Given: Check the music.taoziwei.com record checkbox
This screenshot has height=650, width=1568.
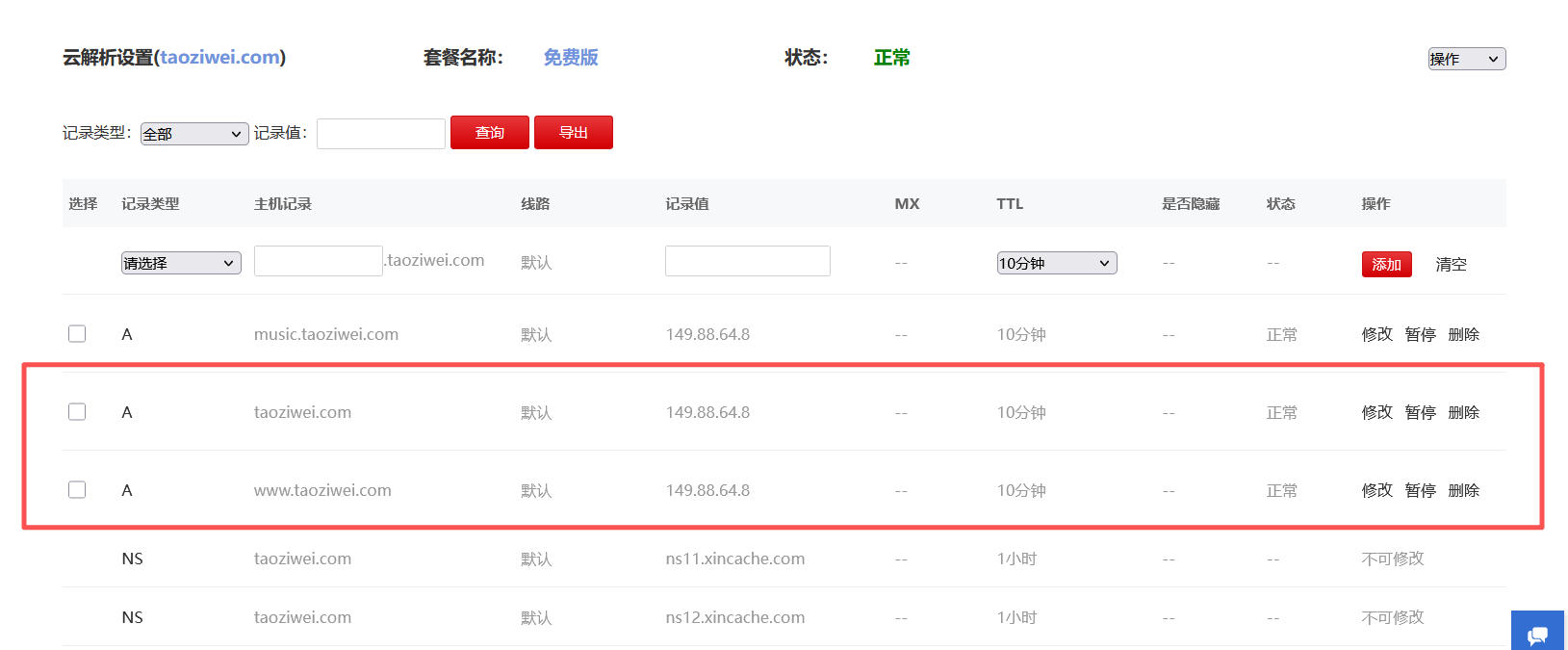Looking at the screenshot, I should [77, 334].
